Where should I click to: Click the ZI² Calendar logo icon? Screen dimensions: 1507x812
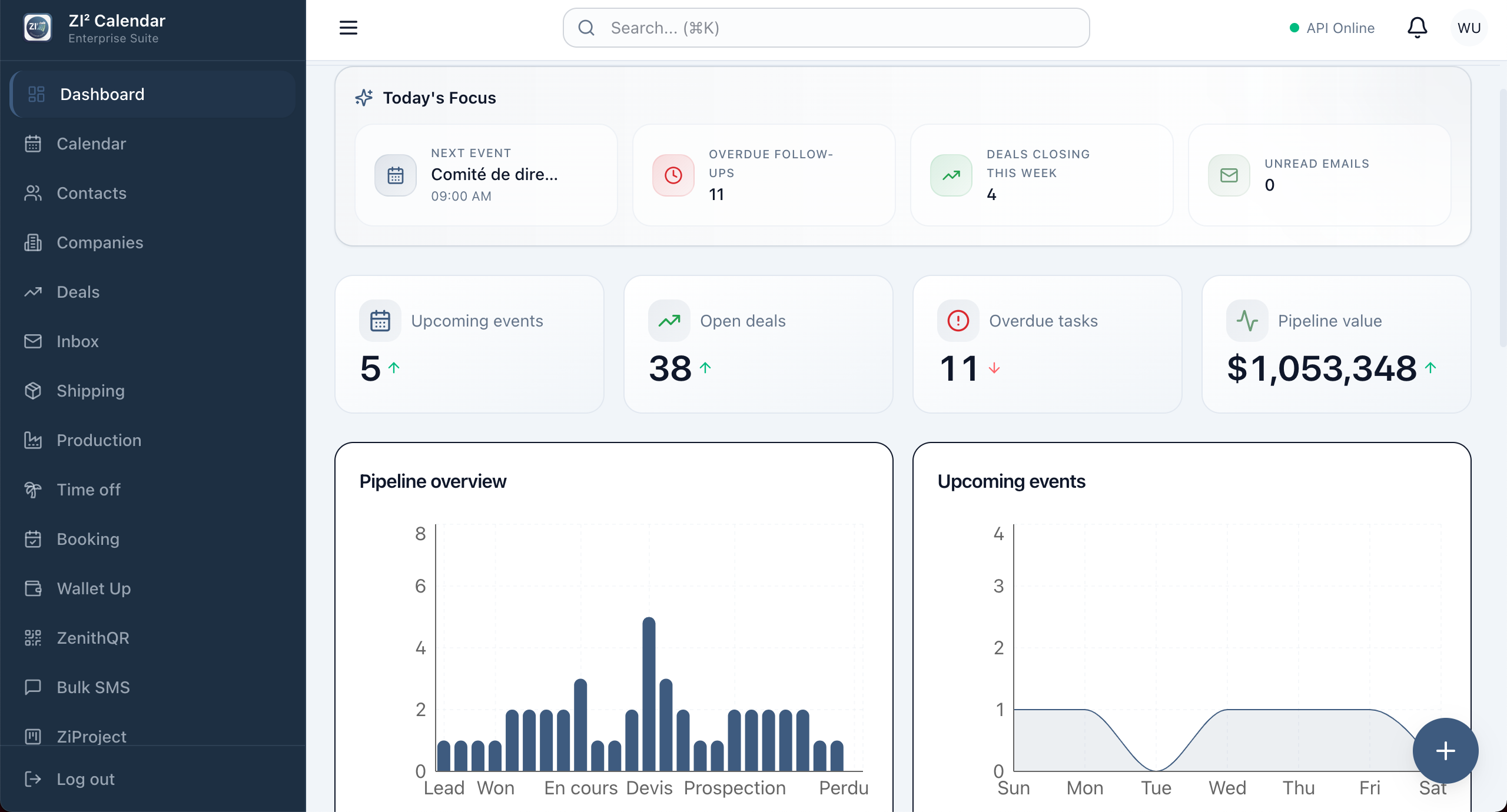pyautogui.click(x=38, y=28)
